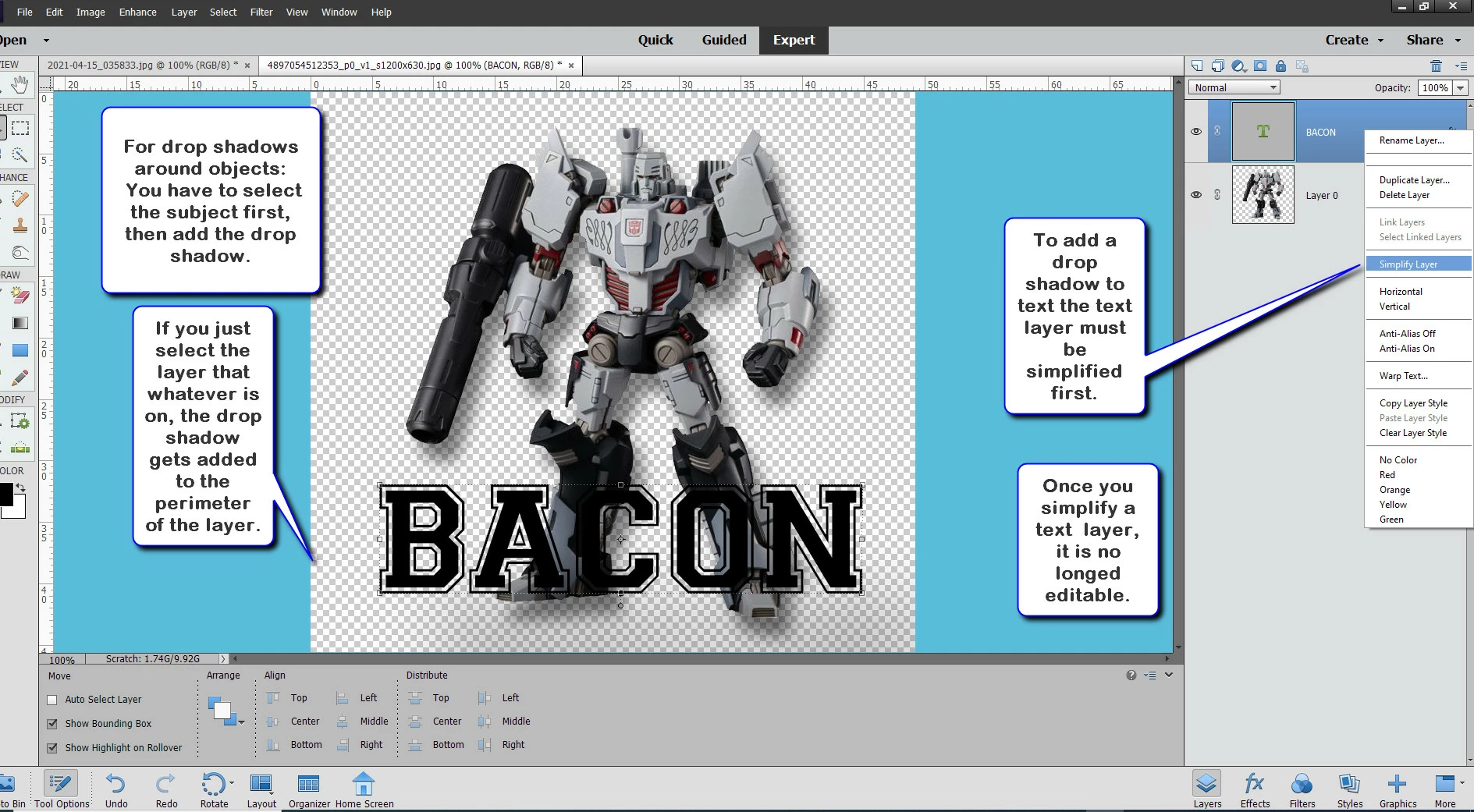Align layers to Top

pos(287,698)
